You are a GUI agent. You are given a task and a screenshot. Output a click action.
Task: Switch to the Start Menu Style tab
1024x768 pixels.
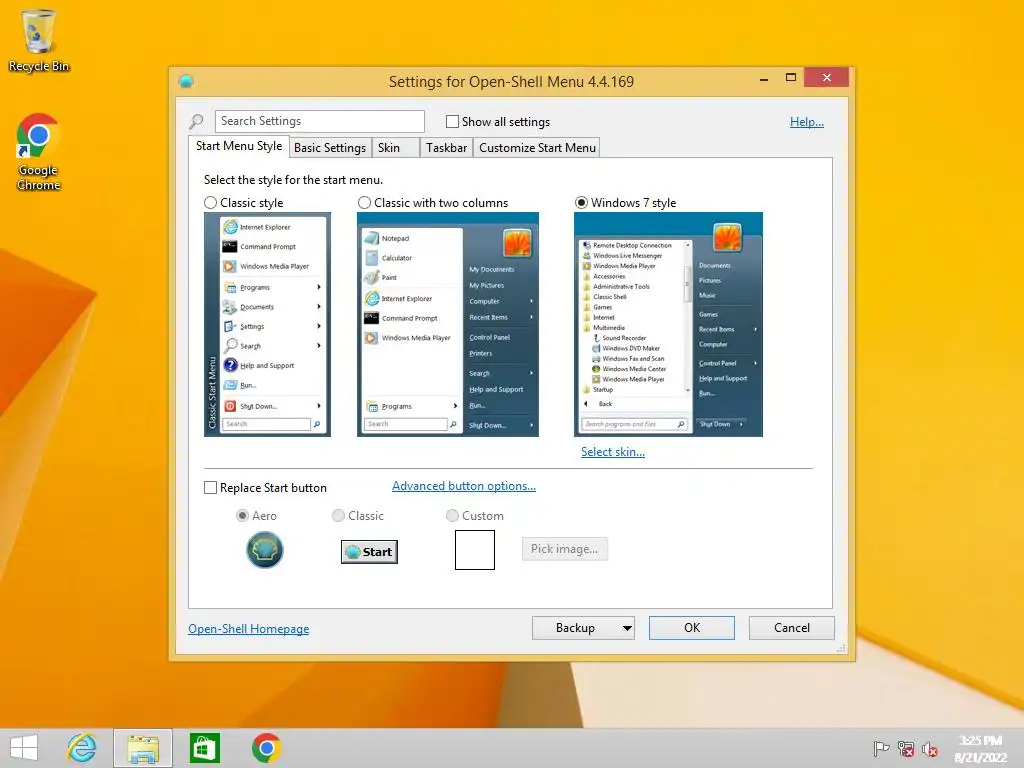click(239, 146)
